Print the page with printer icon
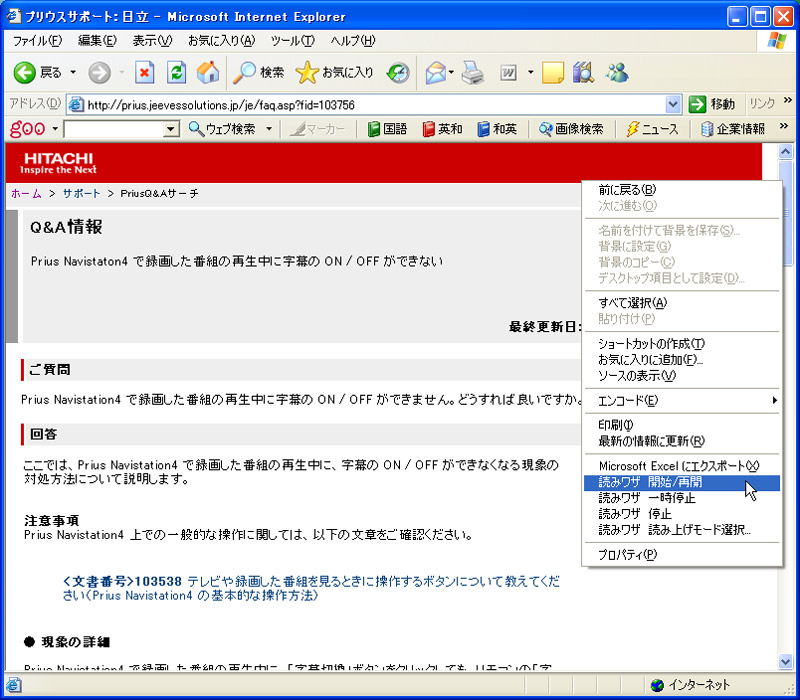800x700 pixels. (x=472, y=72)
